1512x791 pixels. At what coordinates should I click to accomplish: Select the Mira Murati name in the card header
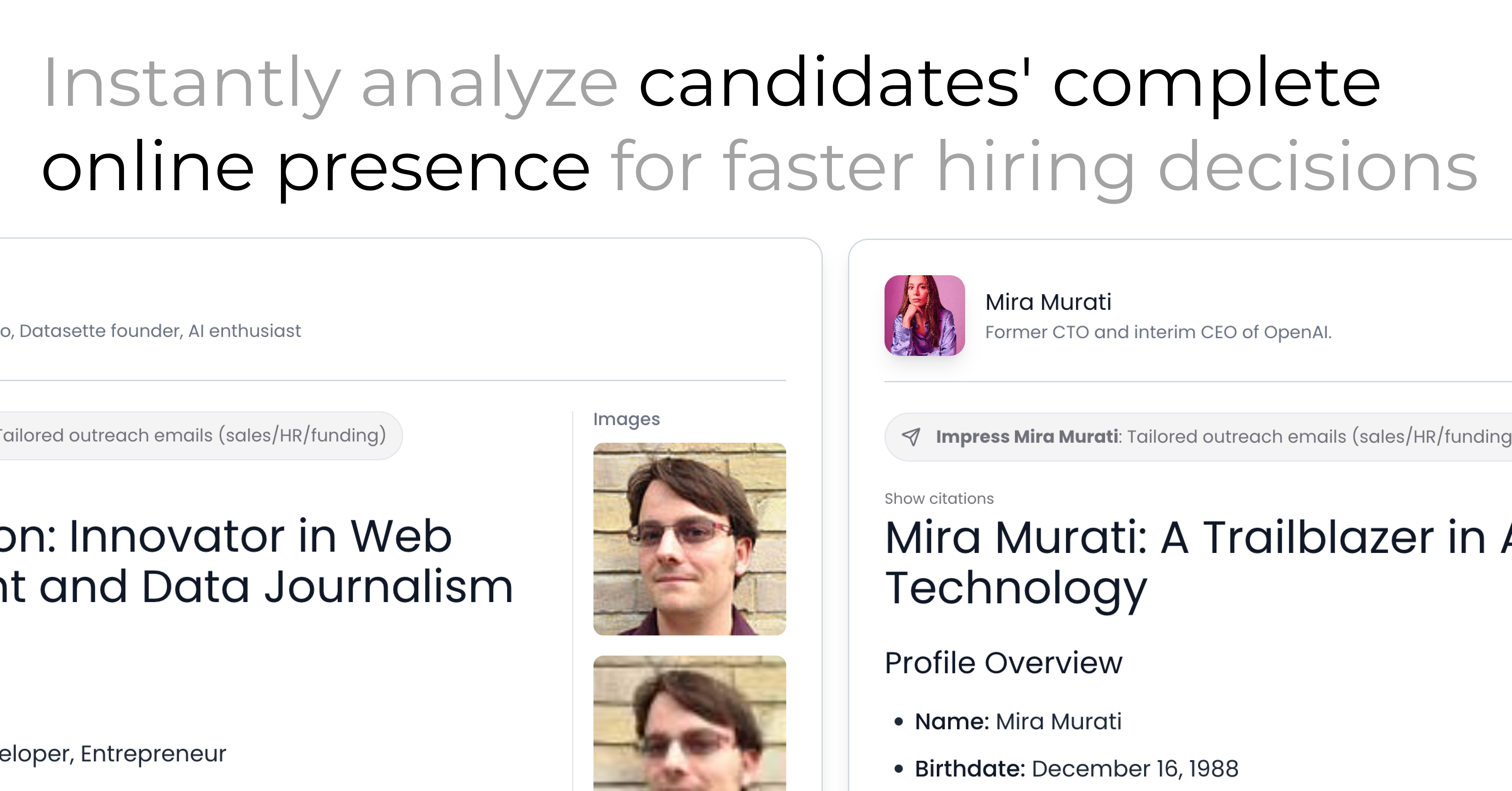[1048, 302]
